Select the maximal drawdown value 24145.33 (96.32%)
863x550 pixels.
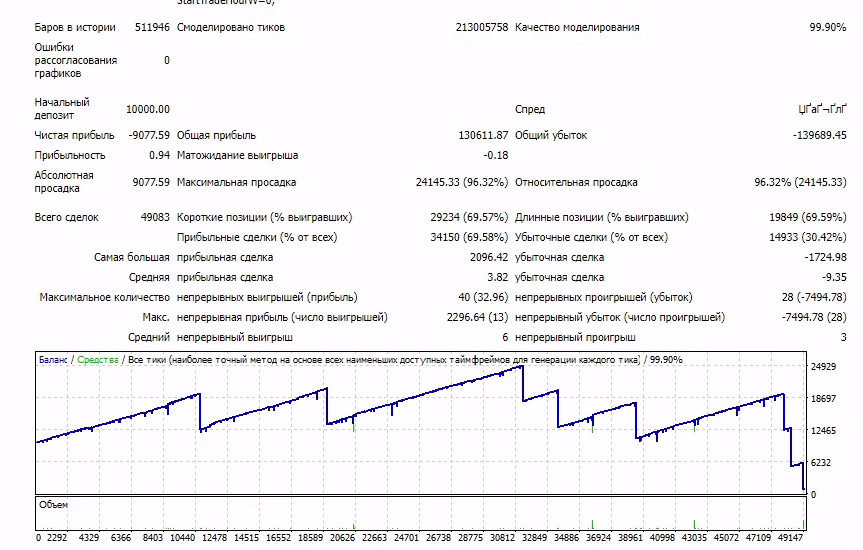[462, 182]
